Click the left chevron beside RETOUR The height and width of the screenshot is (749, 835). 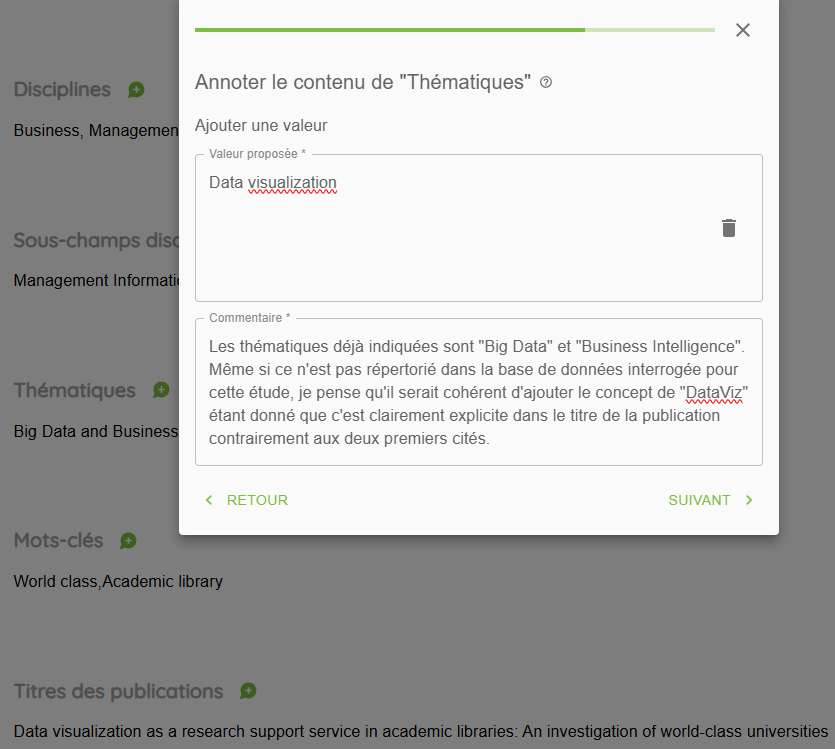point(209,500)
